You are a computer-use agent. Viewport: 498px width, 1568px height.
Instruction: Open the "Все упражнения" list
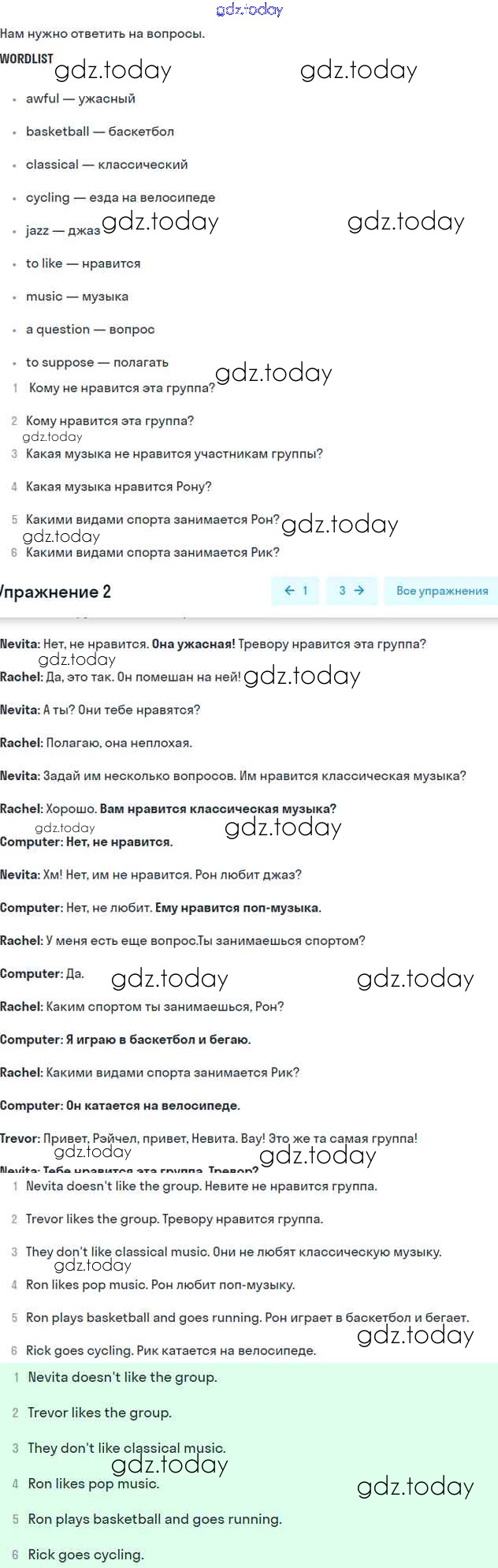click(441, 591)
